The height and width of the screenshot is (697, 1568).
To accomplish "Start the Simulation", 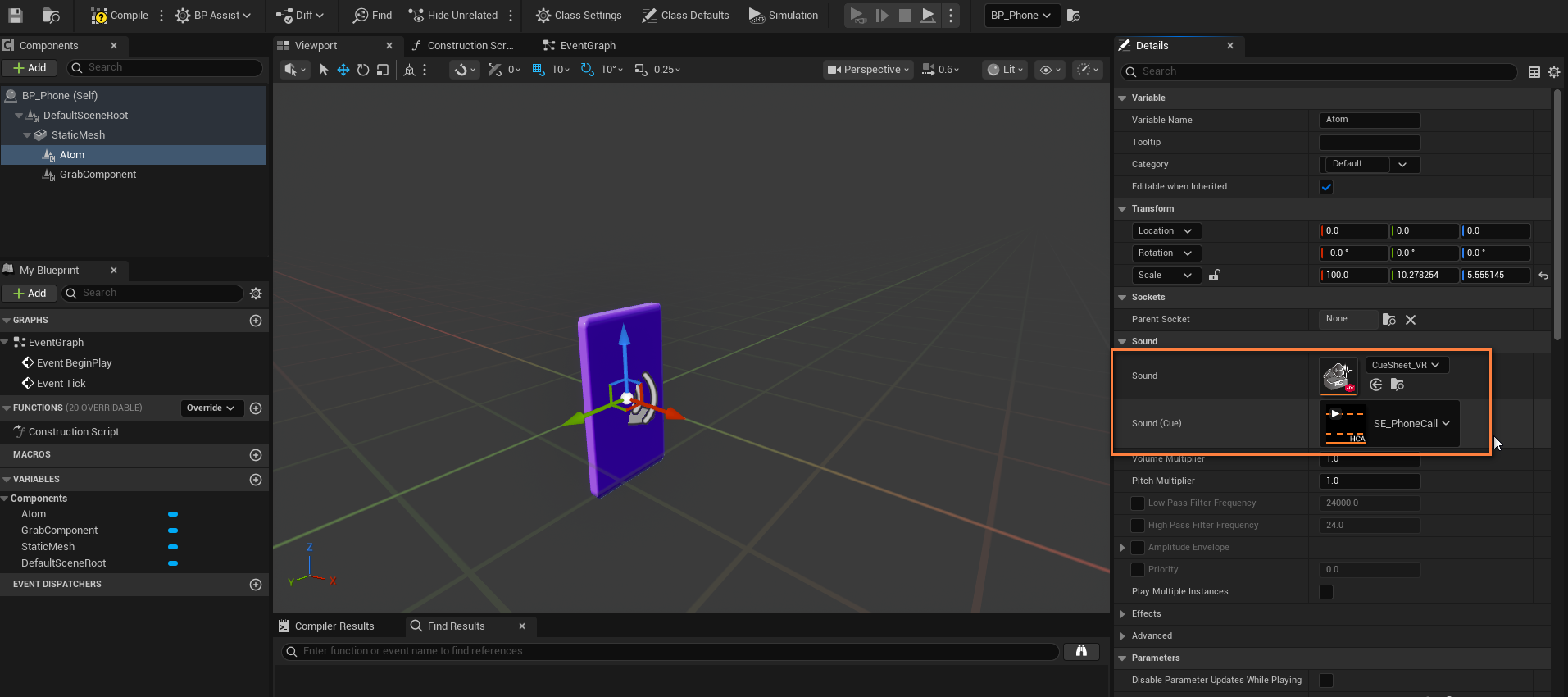I will [x=784, y=15].
